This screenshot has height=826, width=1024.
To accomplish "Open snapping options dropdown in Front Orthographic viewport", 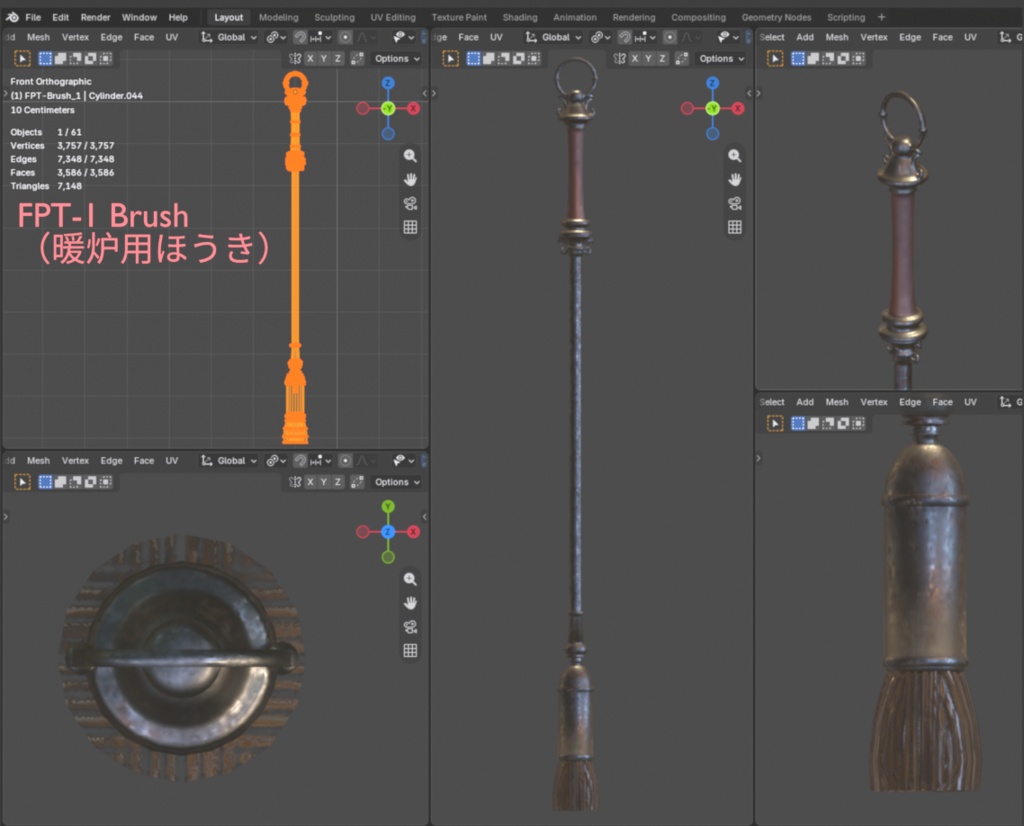I will (x=321, y=37).
